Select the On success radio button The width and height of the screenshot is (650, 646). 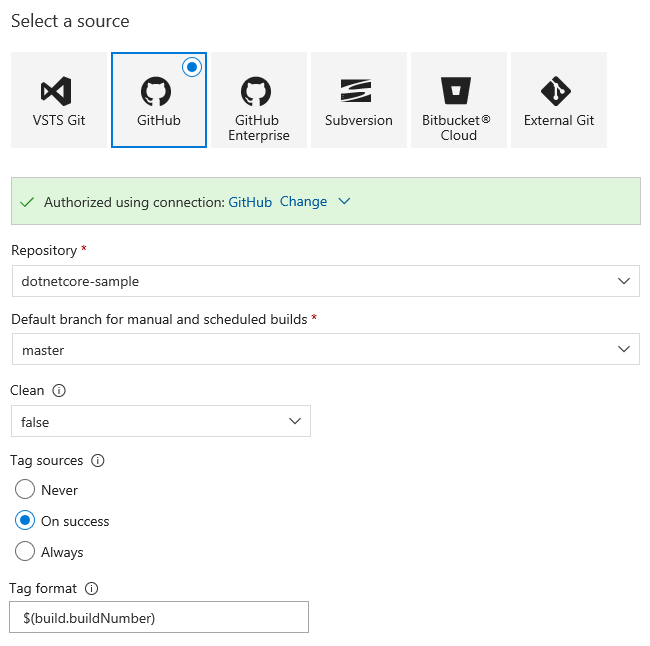click(25, 521)
